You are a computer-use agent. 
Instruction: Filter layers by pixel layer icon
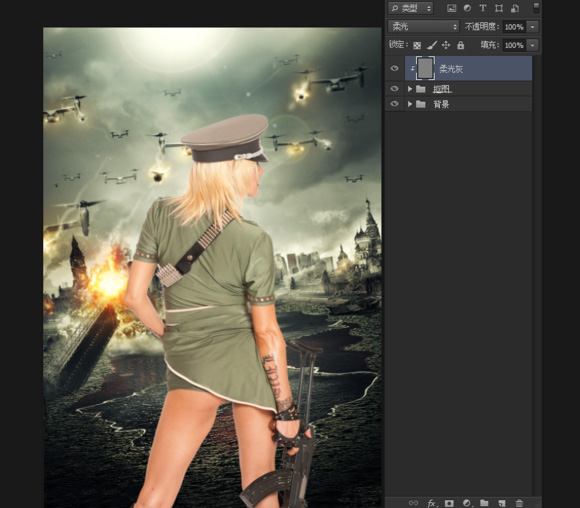(451, 8)
